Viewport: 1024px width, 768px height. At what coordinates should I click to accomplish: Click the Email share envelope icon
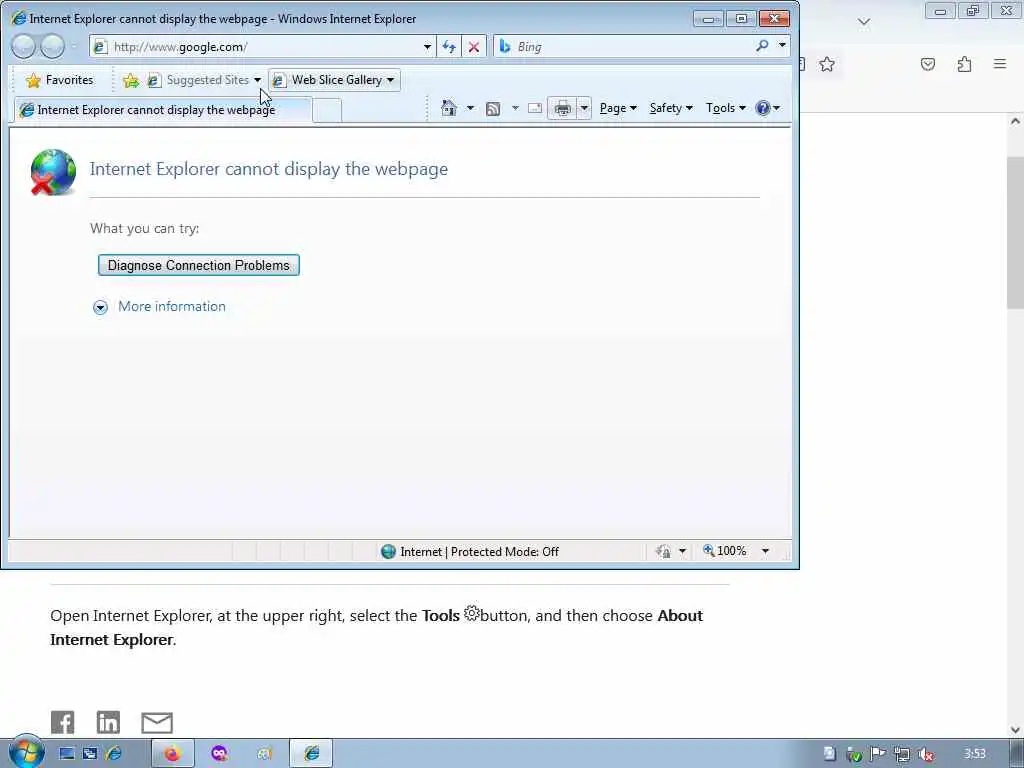tap(157, 723)
